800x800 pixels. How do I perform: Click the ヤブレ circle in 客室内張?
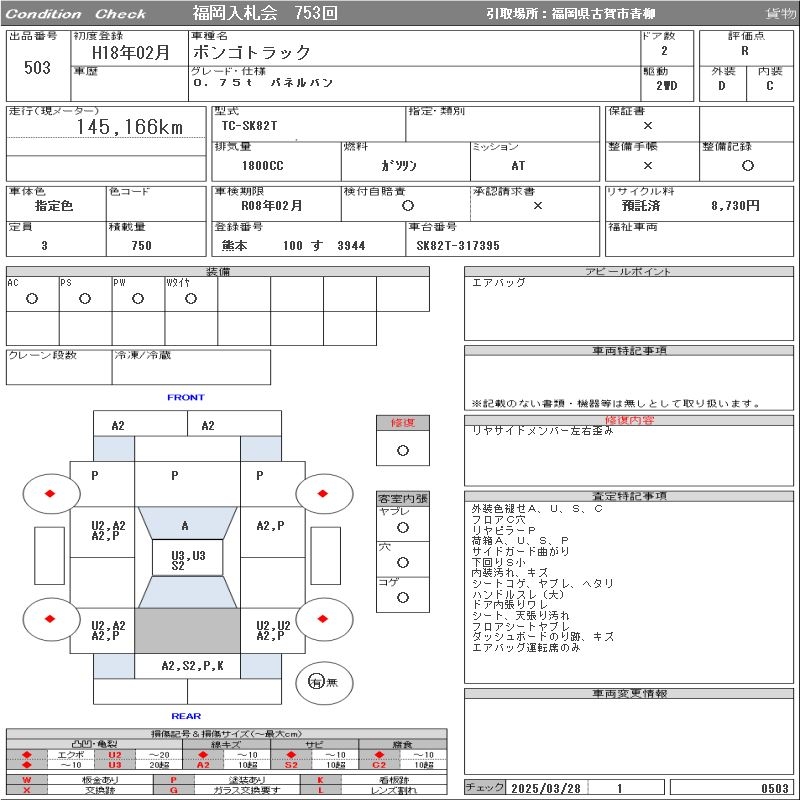tap(403, 528)
